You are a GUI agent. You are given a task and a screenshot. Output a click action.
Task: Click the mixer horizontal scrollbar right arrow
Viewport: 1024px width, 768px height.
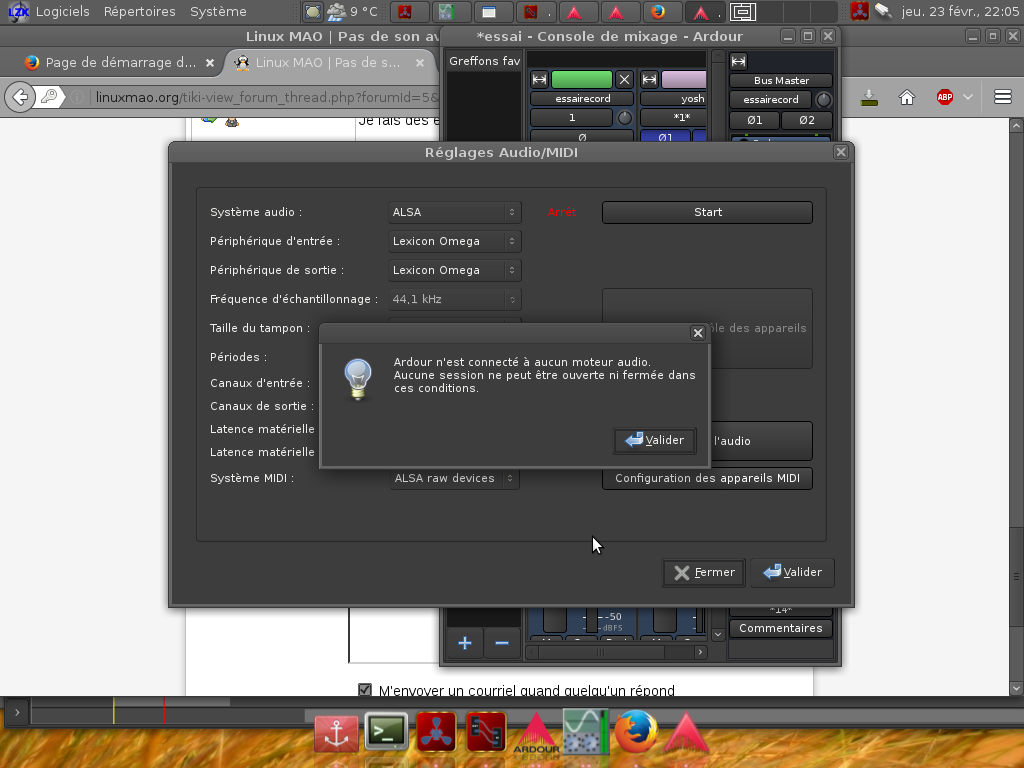[x=700, y=652]
